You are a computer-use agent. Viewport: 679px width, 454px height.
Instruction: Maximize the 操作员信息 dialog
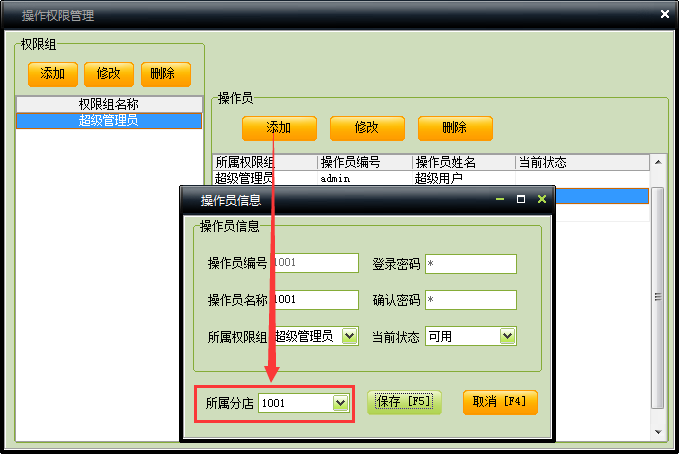pyautogui.click(x=521, y=200)
